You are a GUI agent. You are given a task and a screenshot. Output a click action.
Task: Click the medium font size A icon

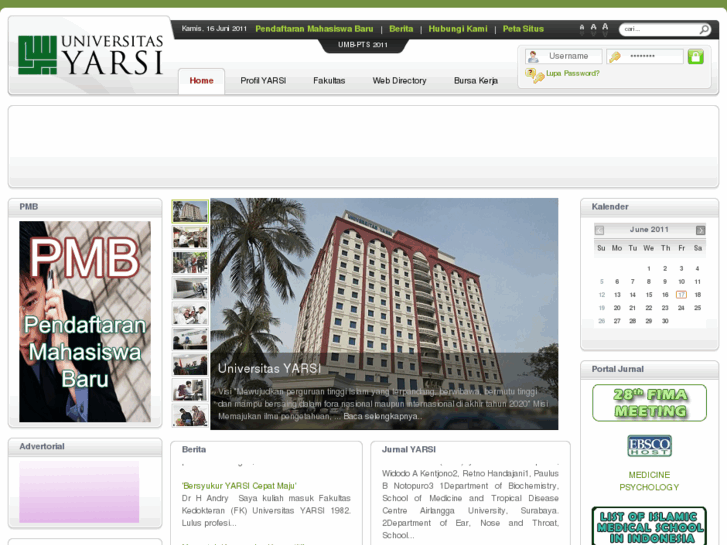coord(593,28)
